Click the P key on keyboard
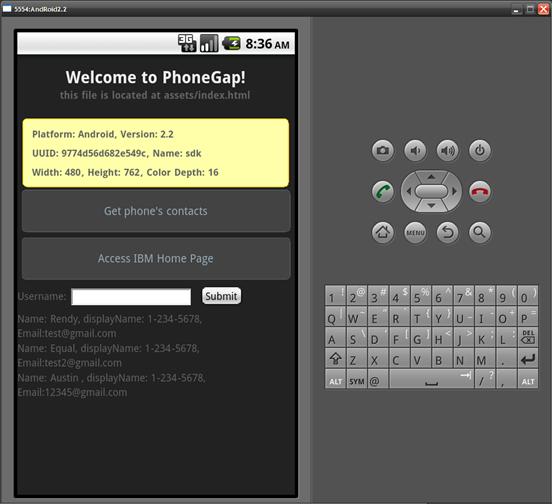The height and width of the screenshot is (504, 552). pyautogui.click(x=528, y=316)
